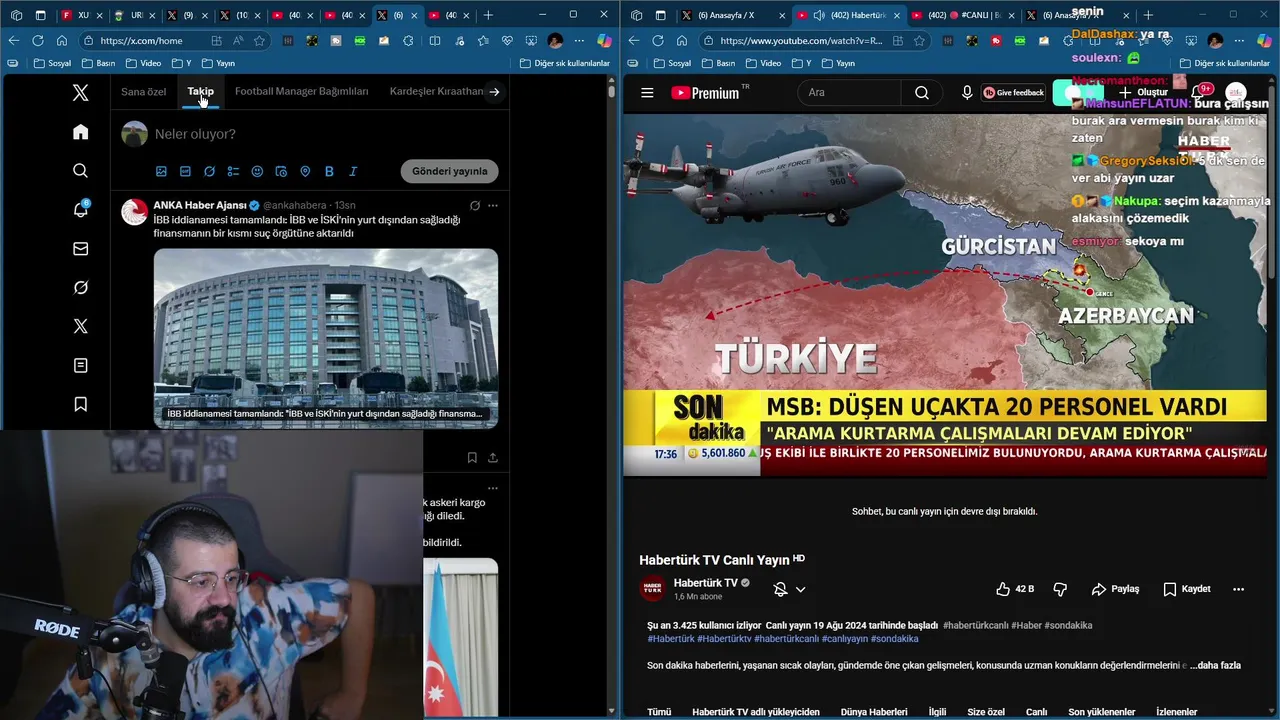Search by voice microphone icon
Viewport: 1280px width, 720px height.
point(967,93)
